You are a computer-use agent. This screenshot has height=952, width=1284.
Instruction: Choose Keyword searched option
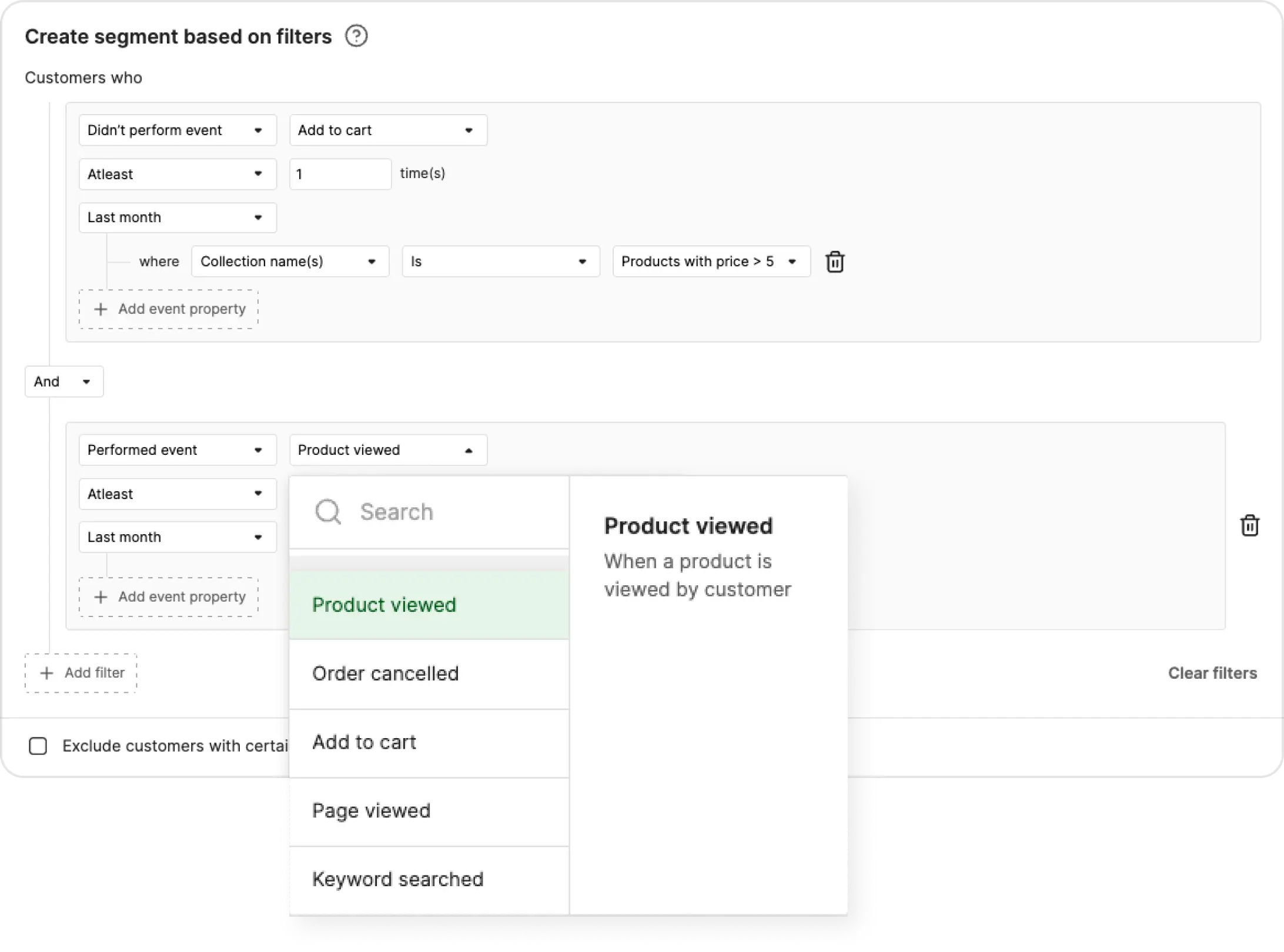pos(398,879)
